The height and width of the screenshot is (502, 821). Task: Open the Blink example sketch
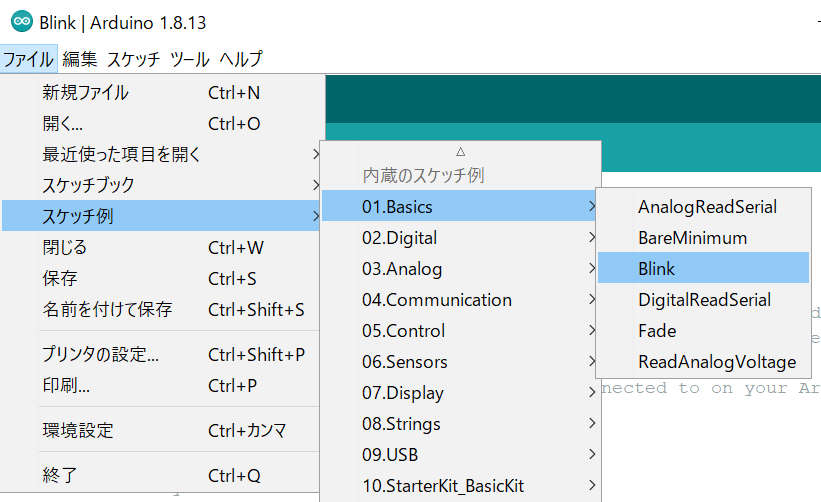pos(703,268)
